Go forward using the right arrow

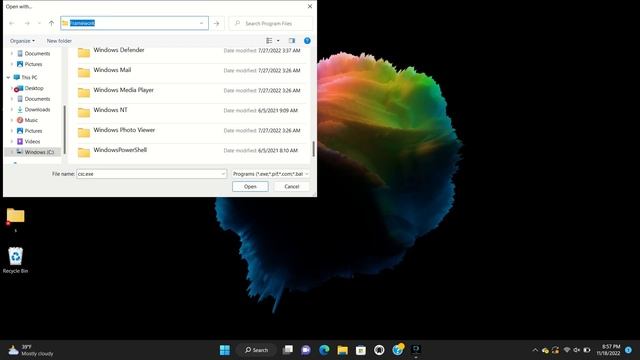coord(27,23)
